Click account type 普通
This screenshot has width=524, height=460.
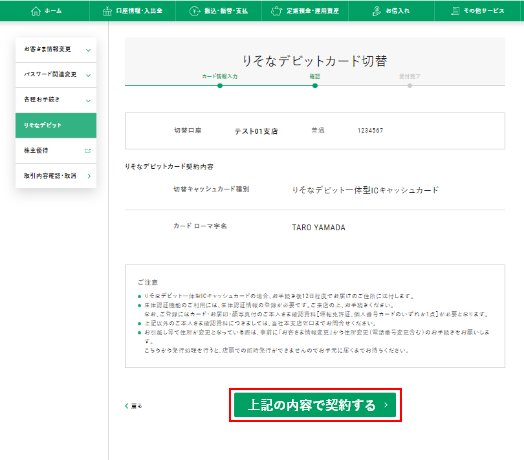click(x=318, y=130)
